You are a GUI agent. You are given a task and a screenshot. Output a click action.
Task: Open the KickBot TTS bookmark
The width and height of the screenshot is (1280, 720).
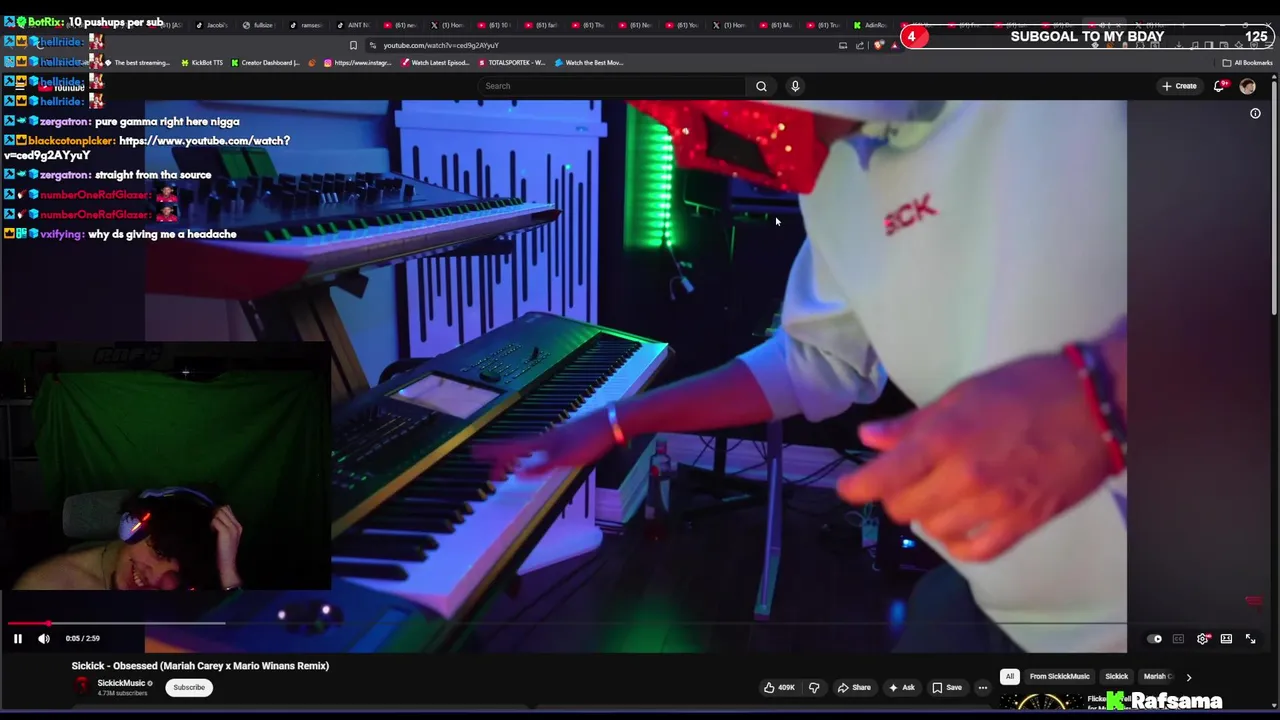202,63
